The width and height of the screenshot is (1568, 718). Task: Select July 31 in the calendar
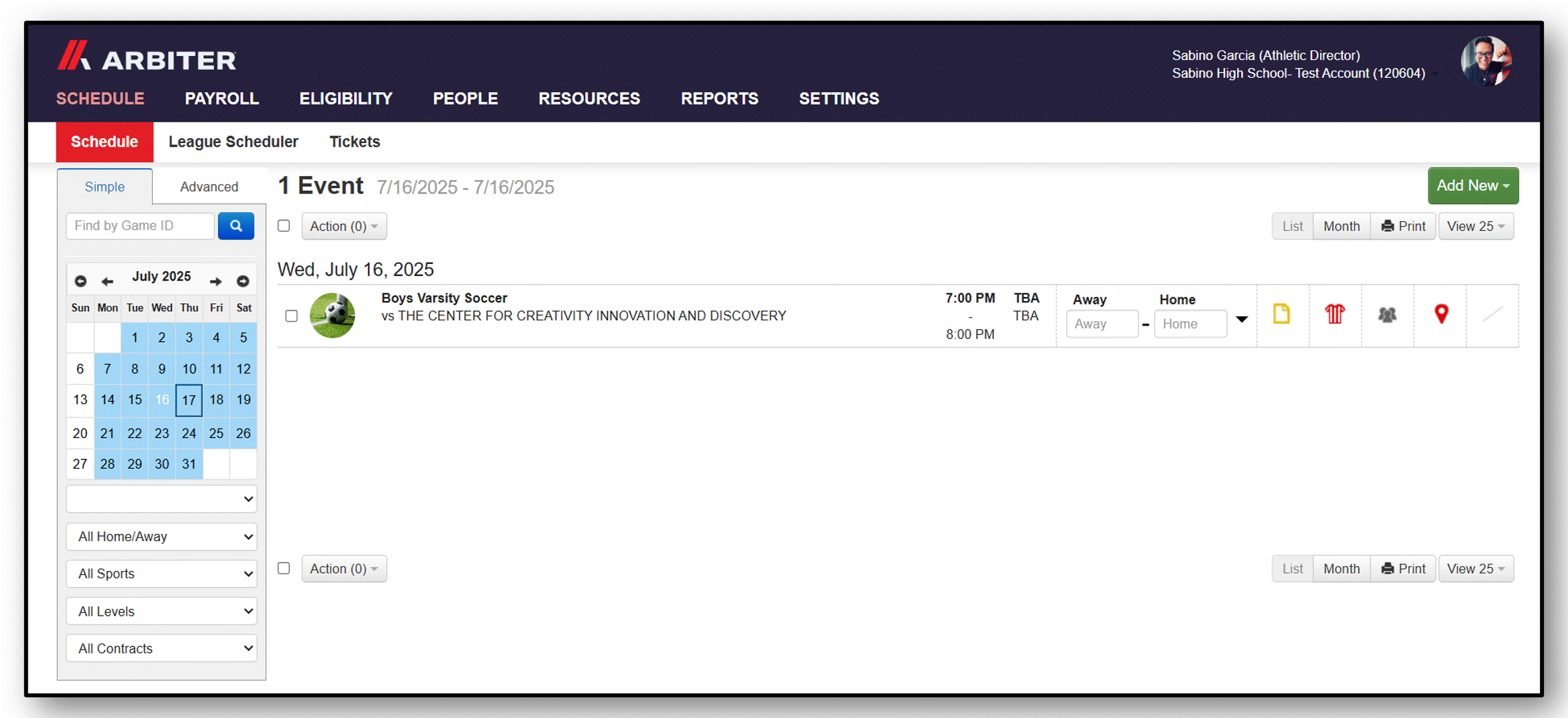click(189, 464)
